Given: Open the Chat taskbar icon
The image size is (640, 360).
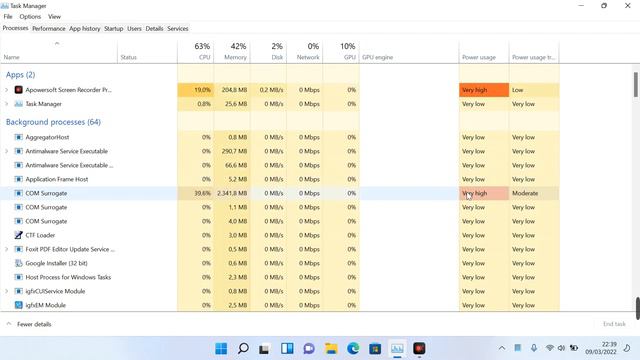Looking at the screenshot, I should (x=309, y=349).
